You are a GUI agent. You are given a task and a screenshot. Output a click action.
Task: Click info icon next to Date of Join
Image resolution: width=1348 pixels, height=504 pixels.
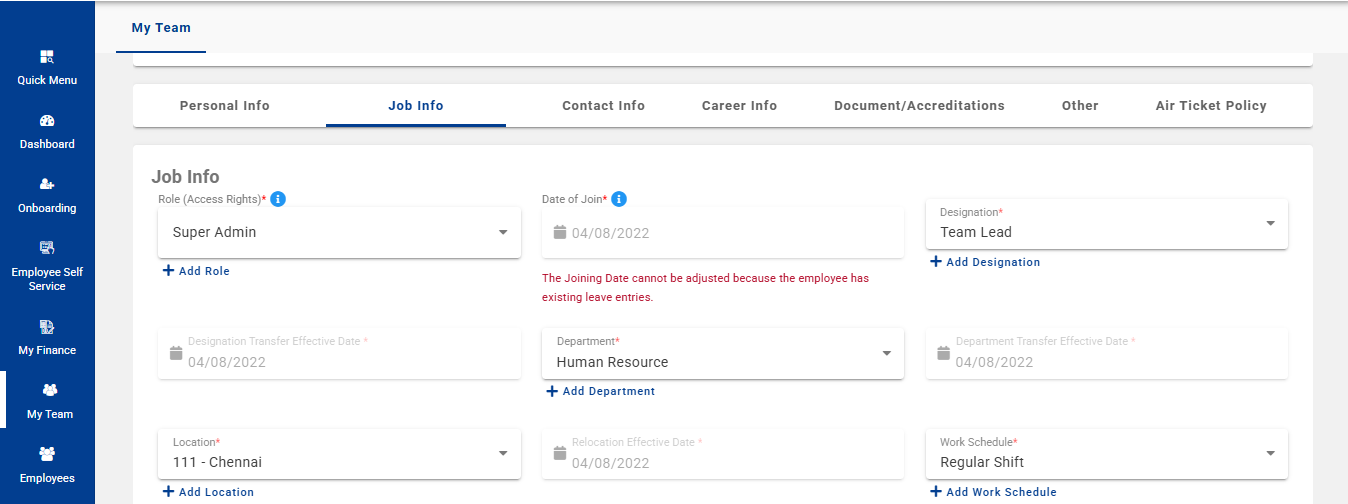coord(619,199)
